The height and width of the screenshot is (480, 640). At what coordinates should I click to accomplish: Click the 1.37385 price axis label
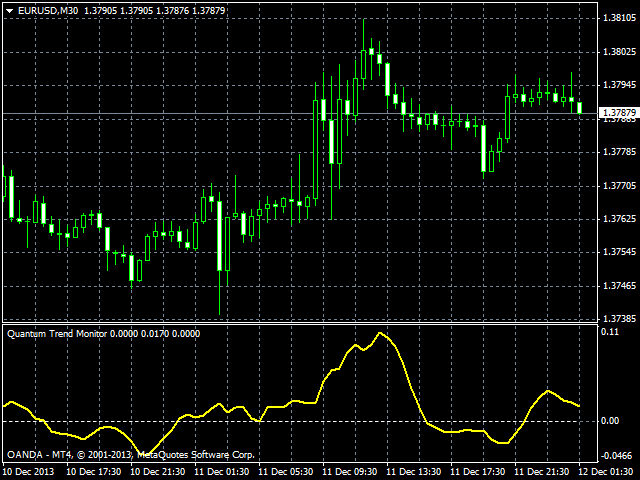point(618,317)
